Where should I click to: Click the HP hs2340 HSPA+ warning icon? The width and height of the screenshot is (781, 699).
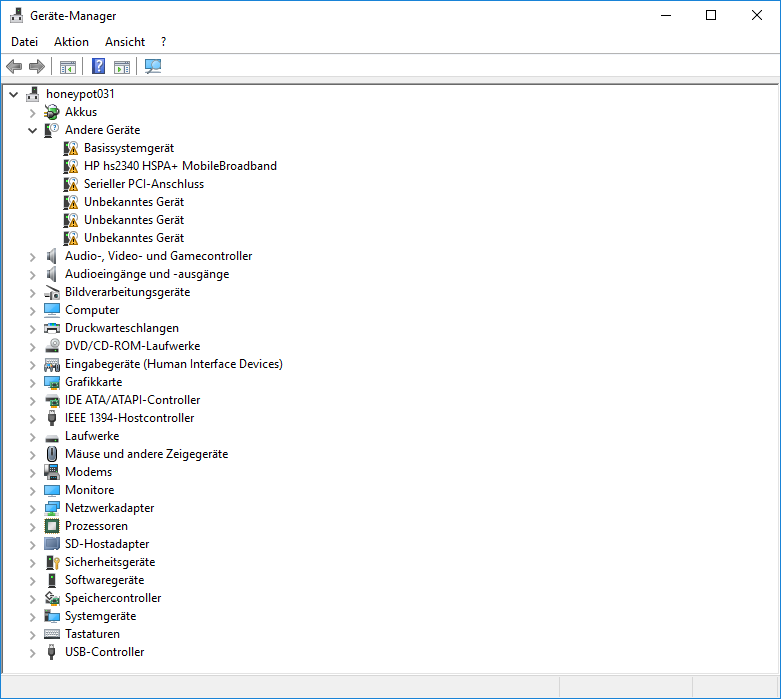point(71,166)
